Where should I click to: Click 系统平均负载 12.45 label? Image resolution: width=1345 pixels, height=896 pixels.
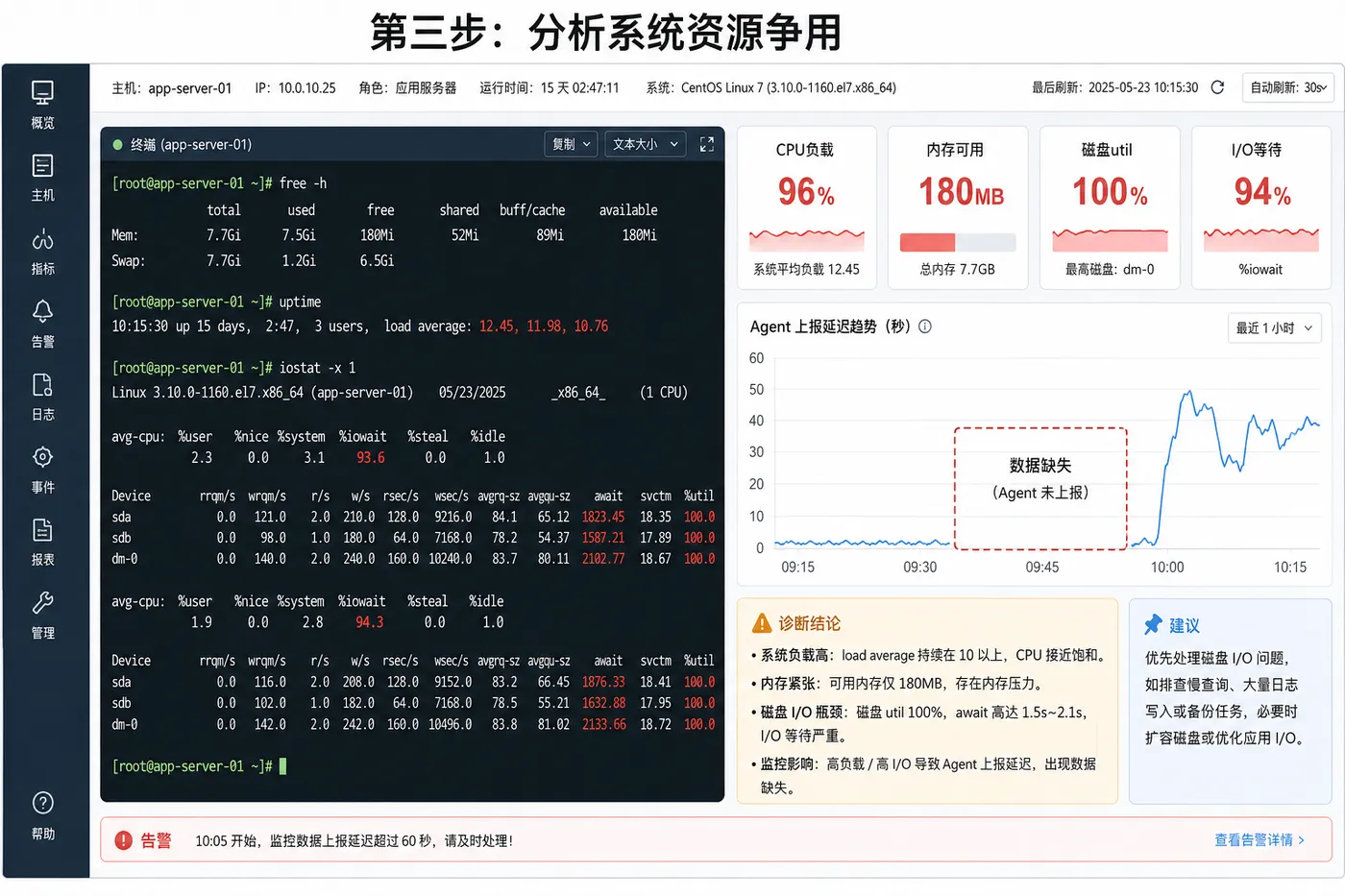(806, 270)
